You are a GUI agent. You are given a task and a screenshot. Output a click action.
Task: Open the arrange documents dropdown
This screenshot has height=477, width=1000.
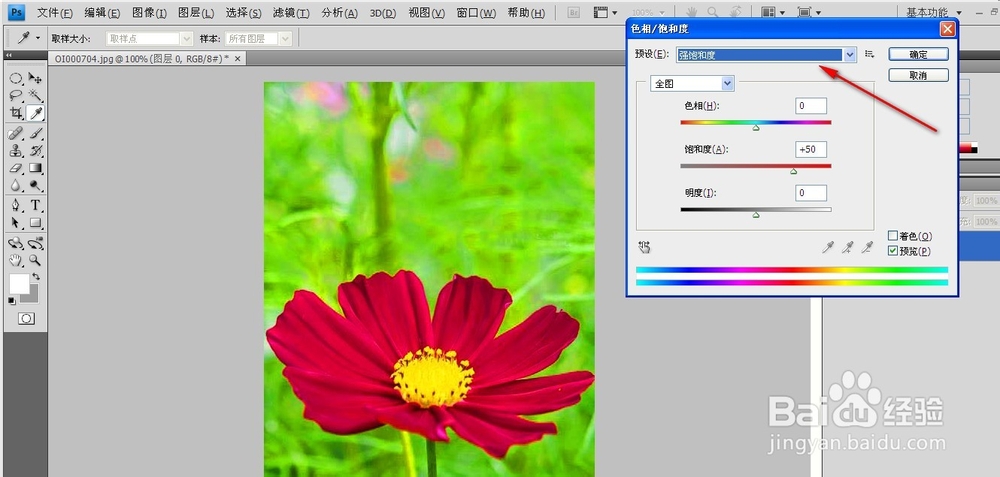point(773,12)
